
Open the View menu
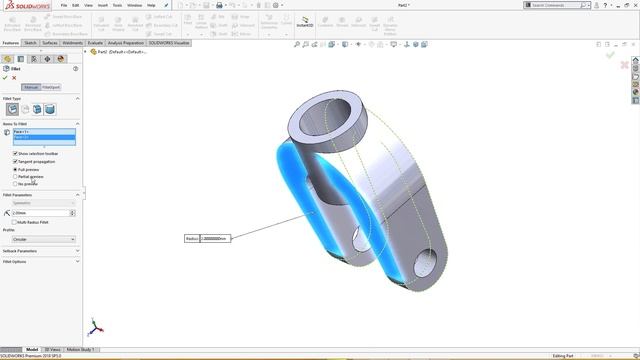[x=88, y=5]
